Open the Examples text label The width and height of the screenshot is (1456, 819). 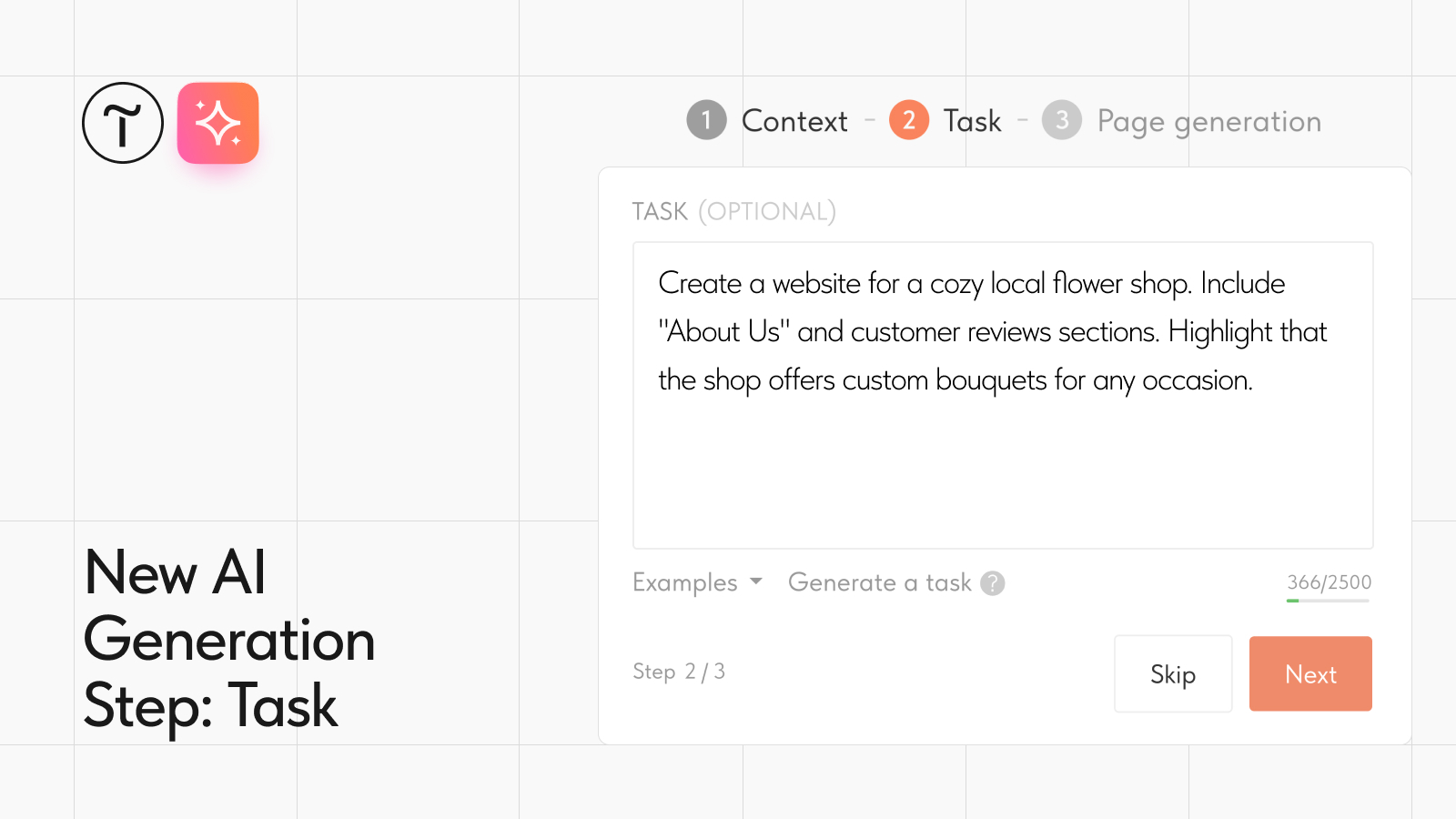pyautogui.click(x=684, y=582)
